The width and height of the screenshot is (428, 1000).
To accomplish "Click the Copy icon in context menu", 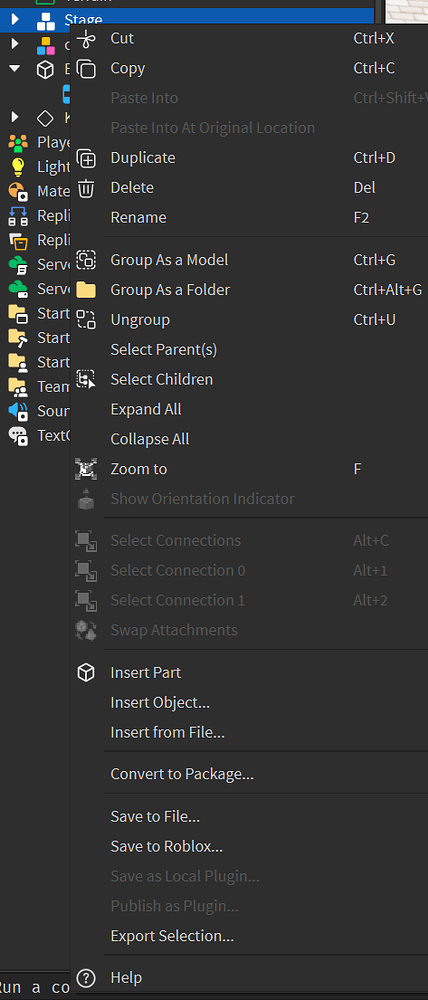I will (85, 68).
